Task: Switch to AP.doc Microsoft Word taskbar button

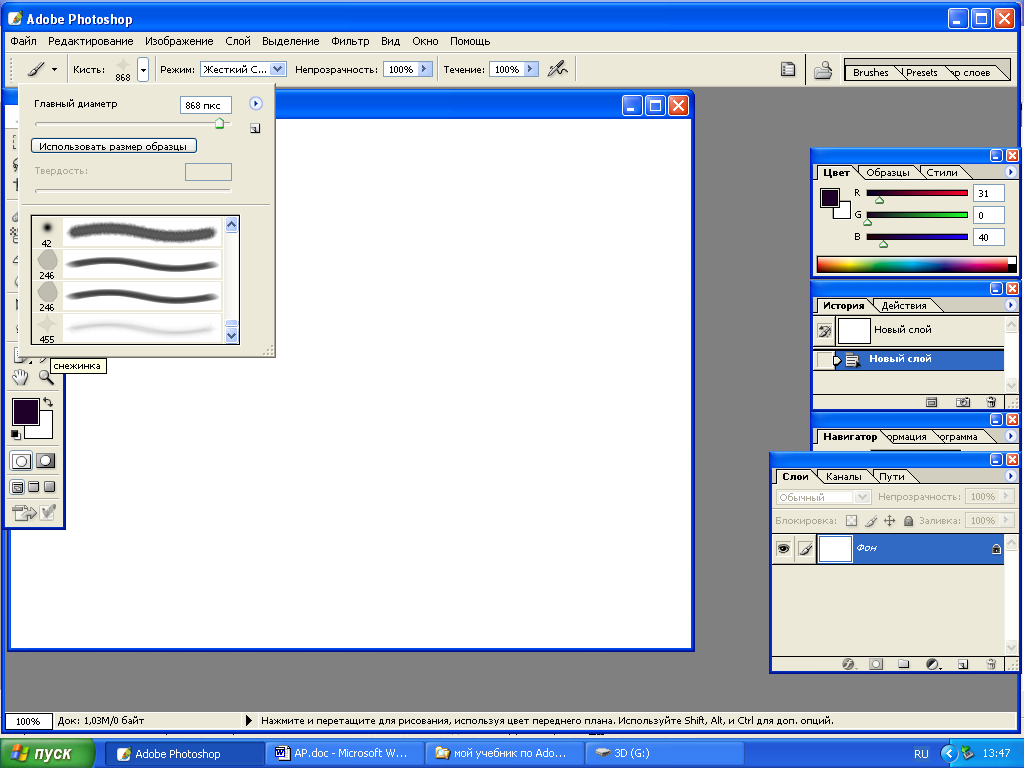Action: tap(344, 754)
